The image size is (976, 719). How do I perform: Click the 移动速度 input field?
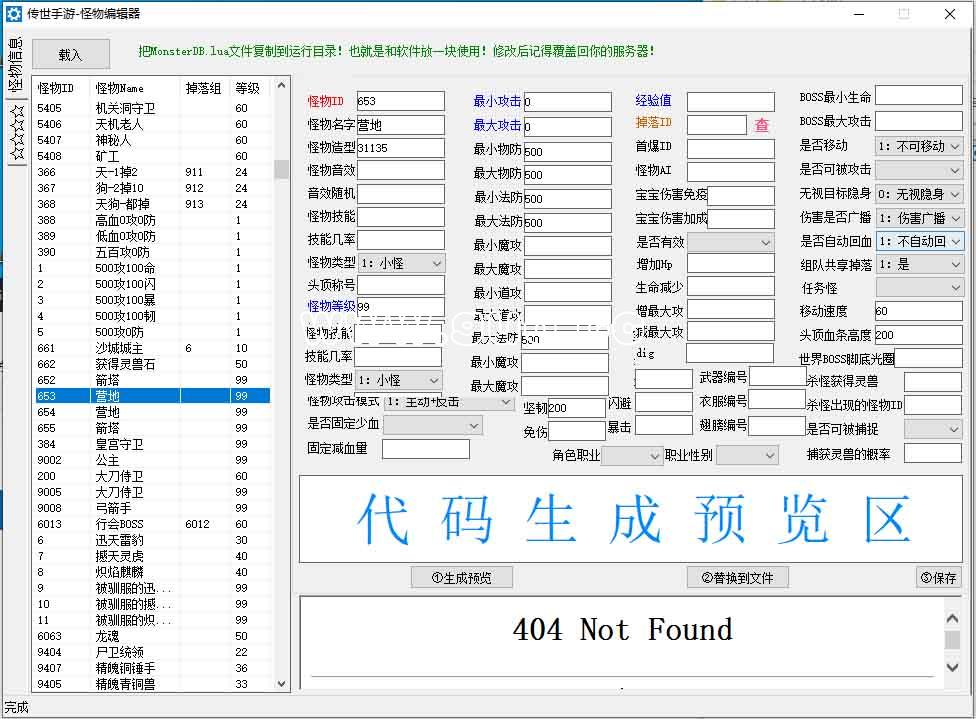click(919, 311)
